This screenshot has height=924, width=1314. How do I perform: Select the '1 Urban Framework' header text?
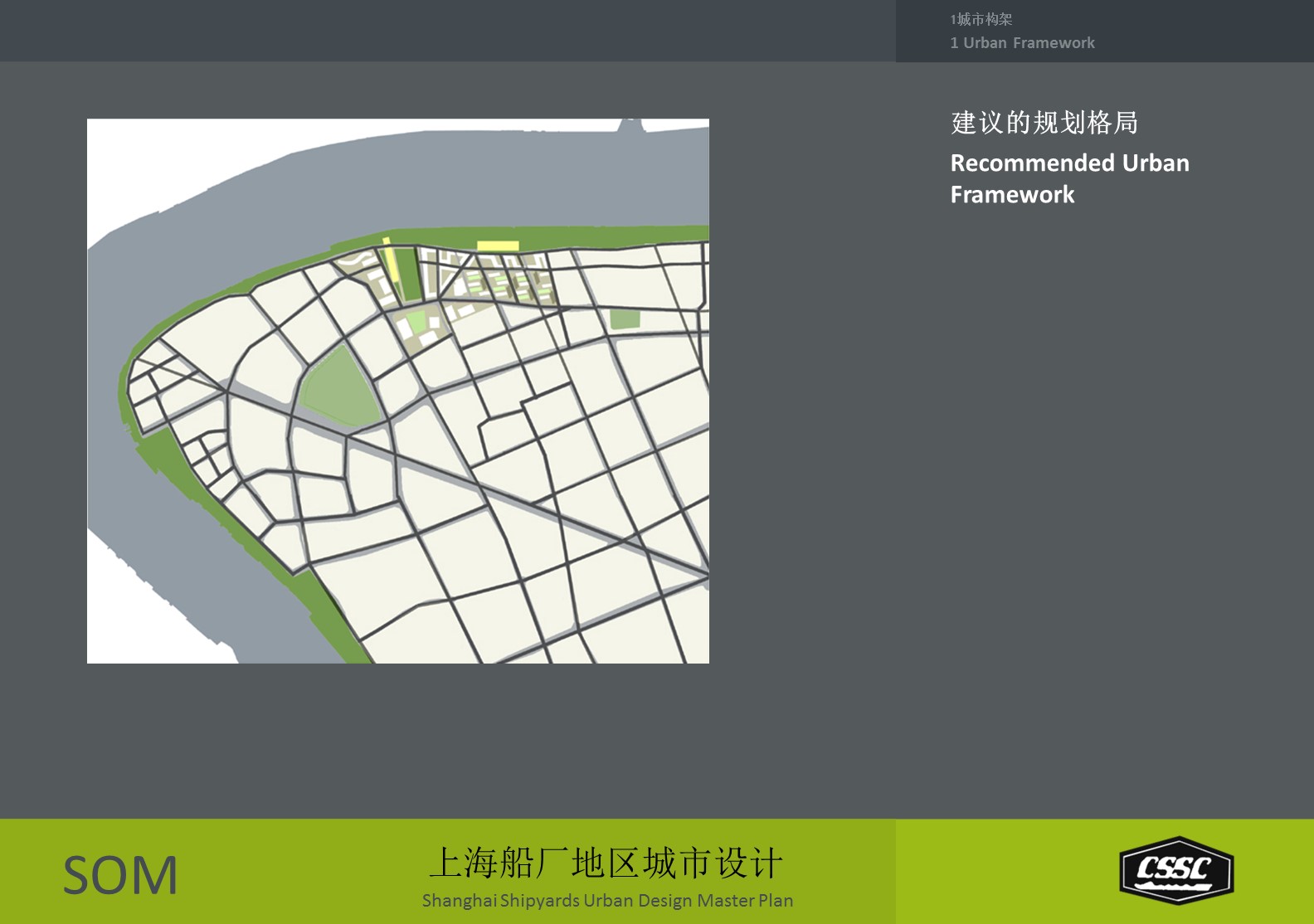[x=1022, y=43]
